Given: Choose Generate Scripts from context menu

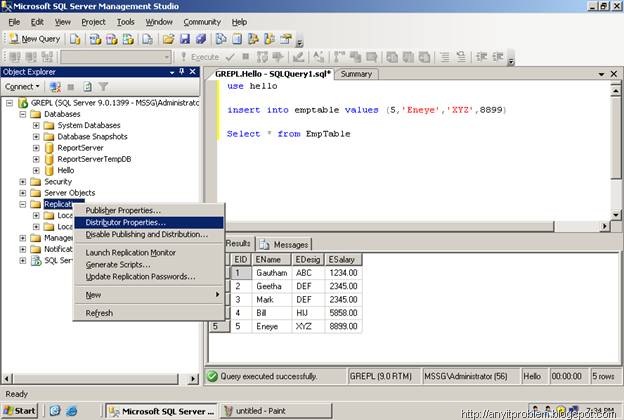Looking at the screenshot, I should pos(149,264).
